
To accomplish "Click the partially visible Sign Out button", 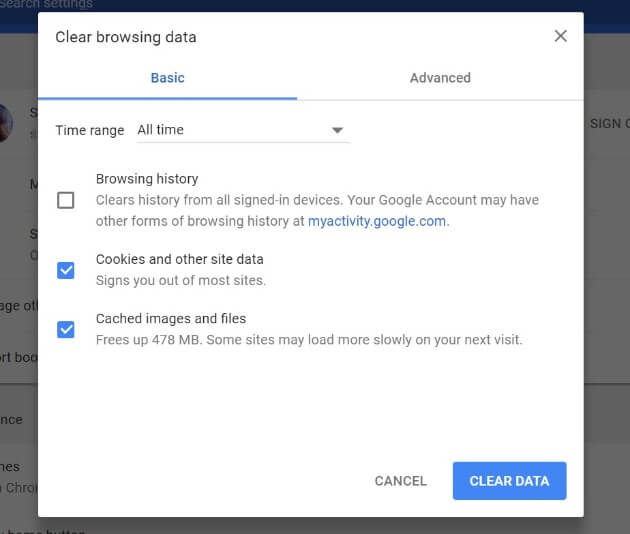I will pos(608,124).
